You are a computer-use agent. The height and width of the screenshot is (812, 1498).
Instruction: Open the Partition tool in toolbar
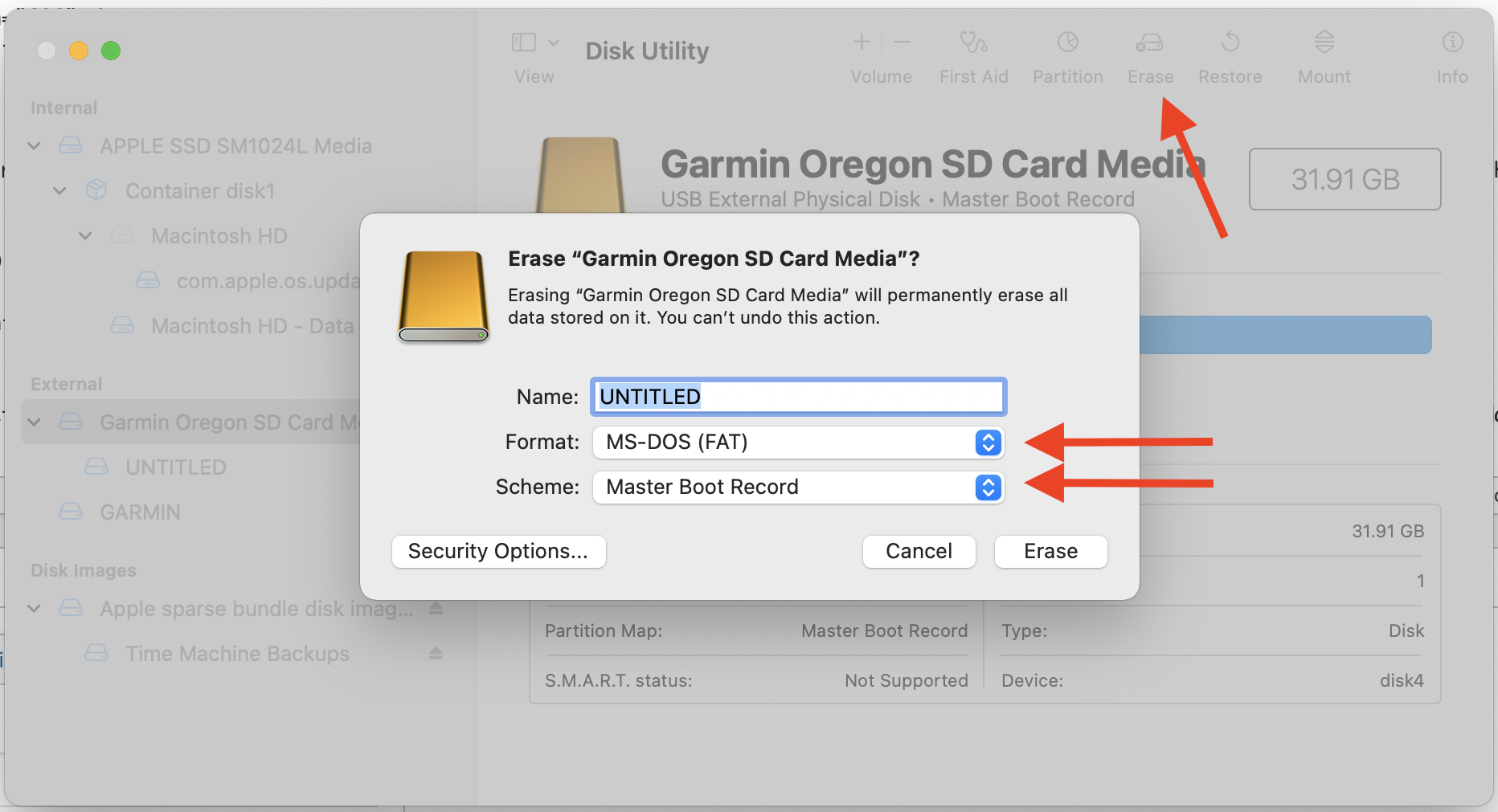pos(1067,42)
